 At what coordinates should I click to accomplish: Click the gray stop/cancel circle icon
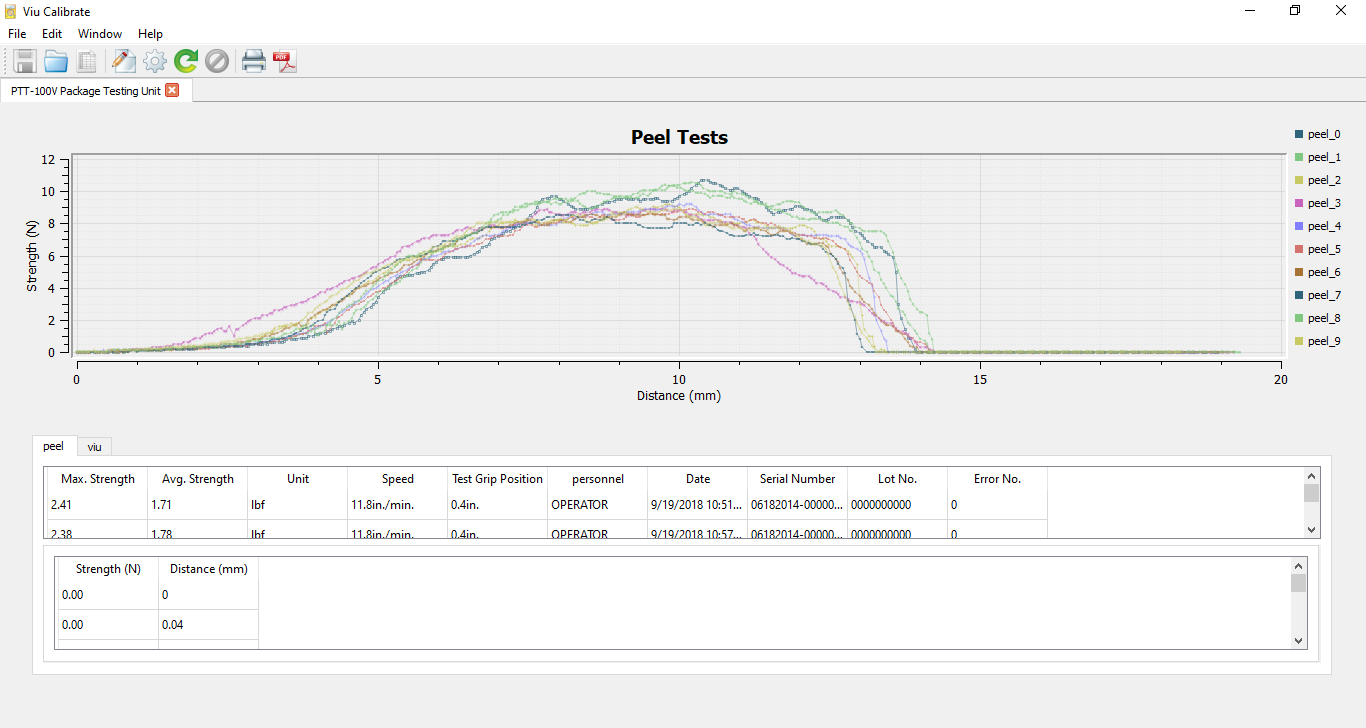click(216, 61)
